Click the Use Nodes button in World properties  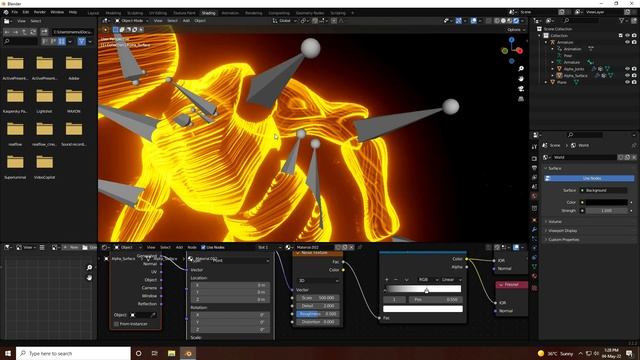pos(589,178)
